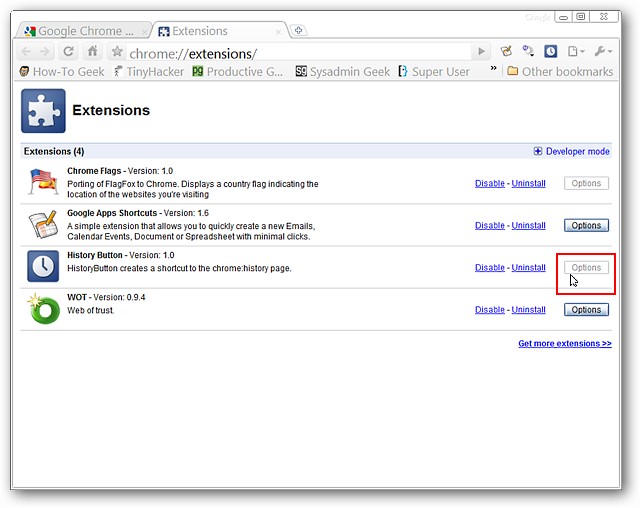Viewport: 640px width, 508px height.
Task: Open the wrench tools menu
Action: (603, 51)
